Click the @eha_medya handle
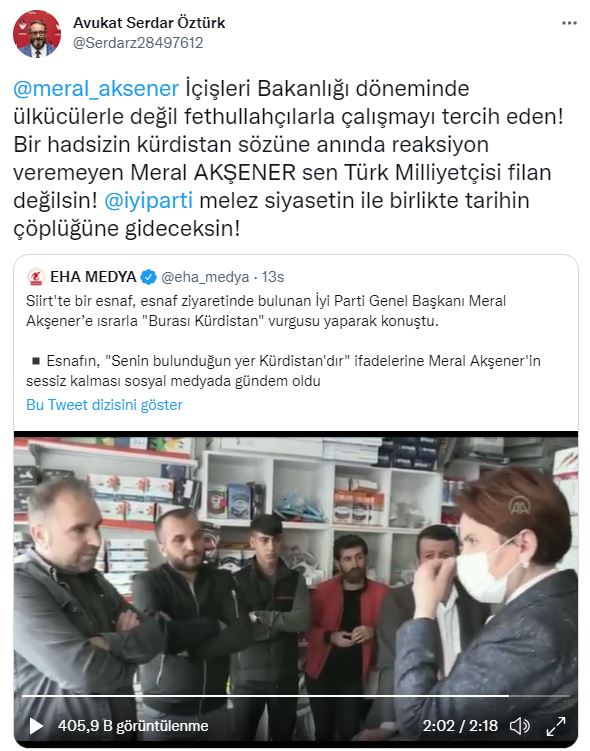The height and width of the screenshot is (751, 590). click(x=205, y=277)
